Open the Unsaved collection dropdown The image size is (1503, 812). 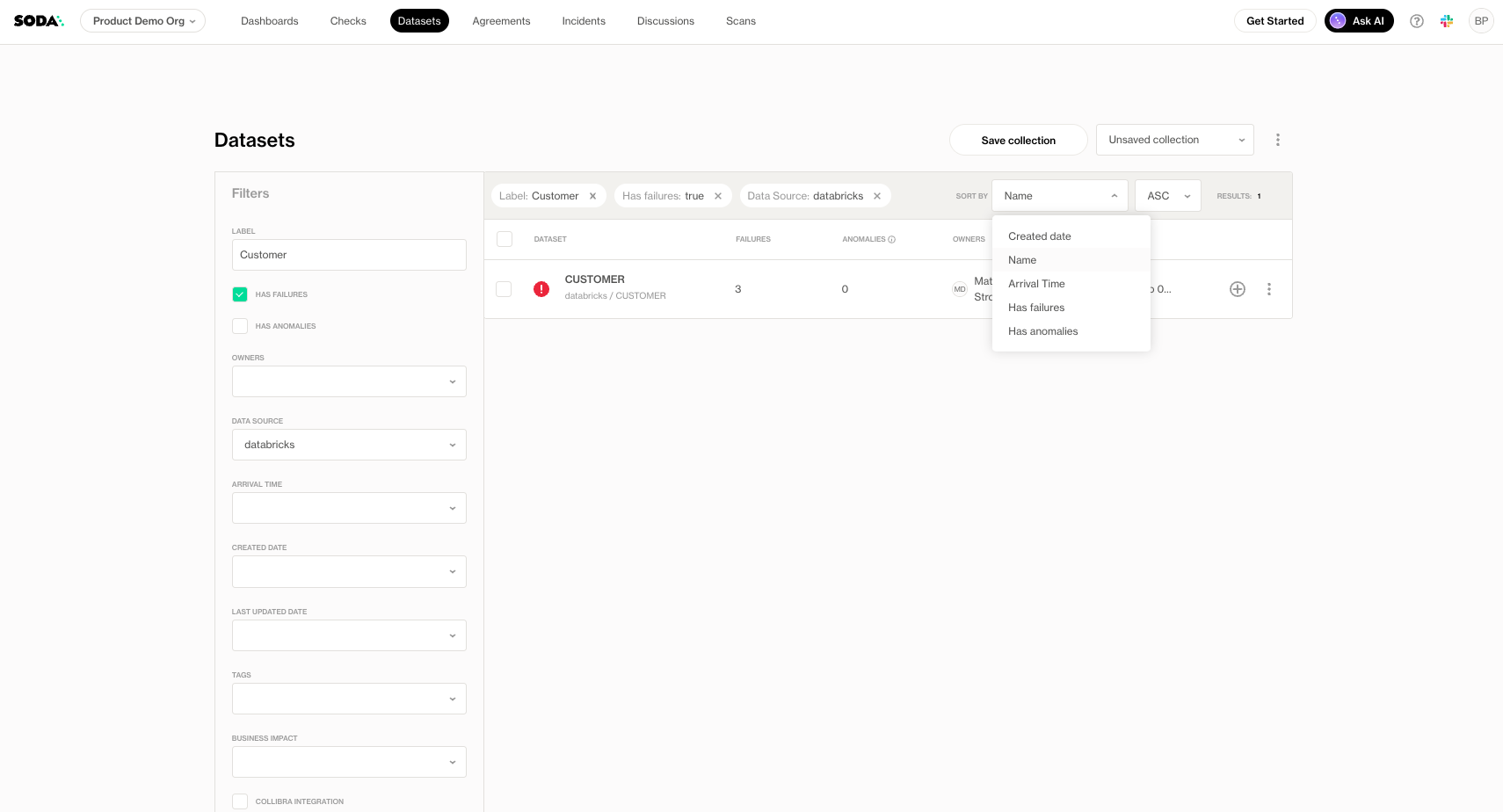click(1174, 140)
